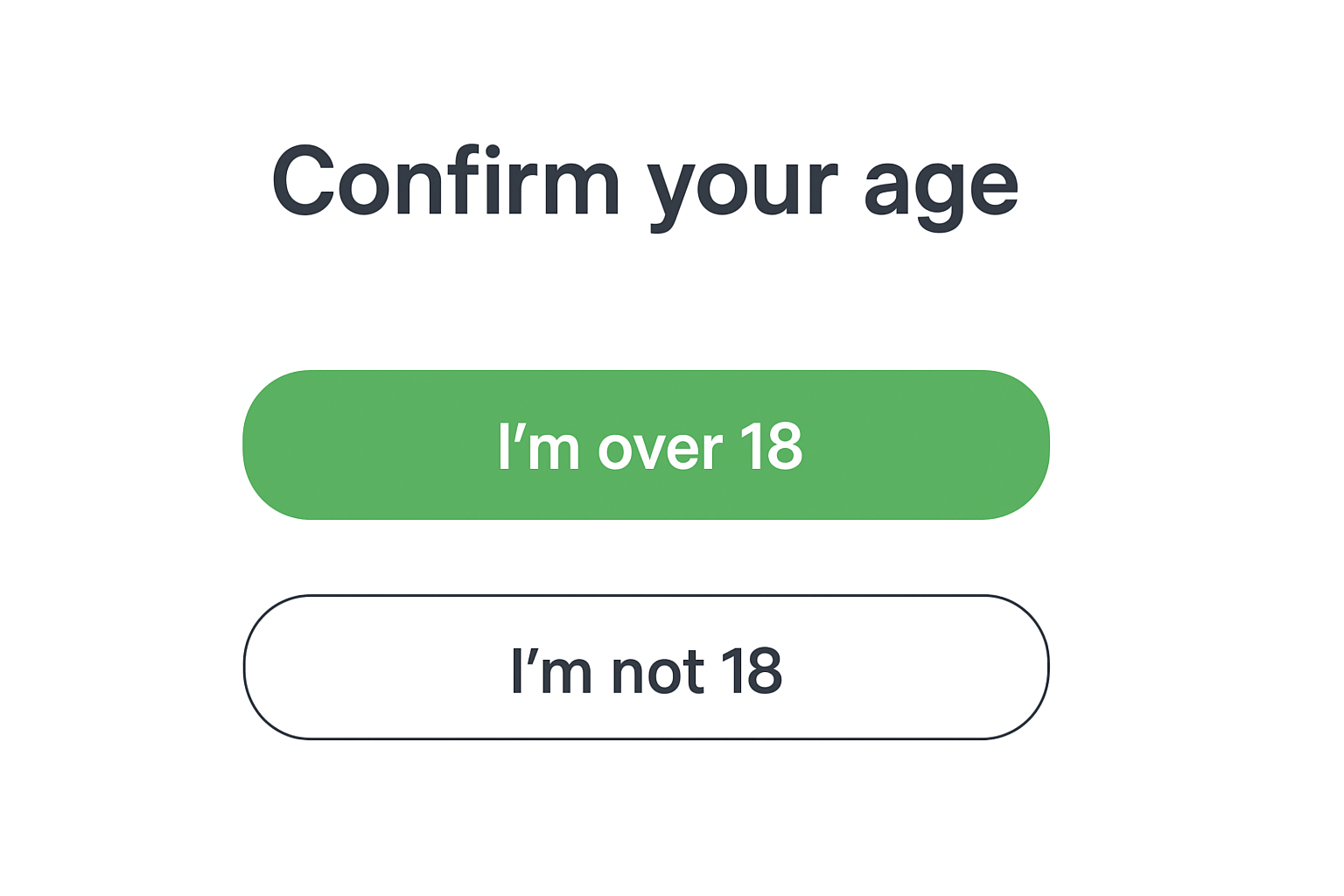
Task: Indicate you are not 18
Action: pyautogui.click(x=646, y=668)
